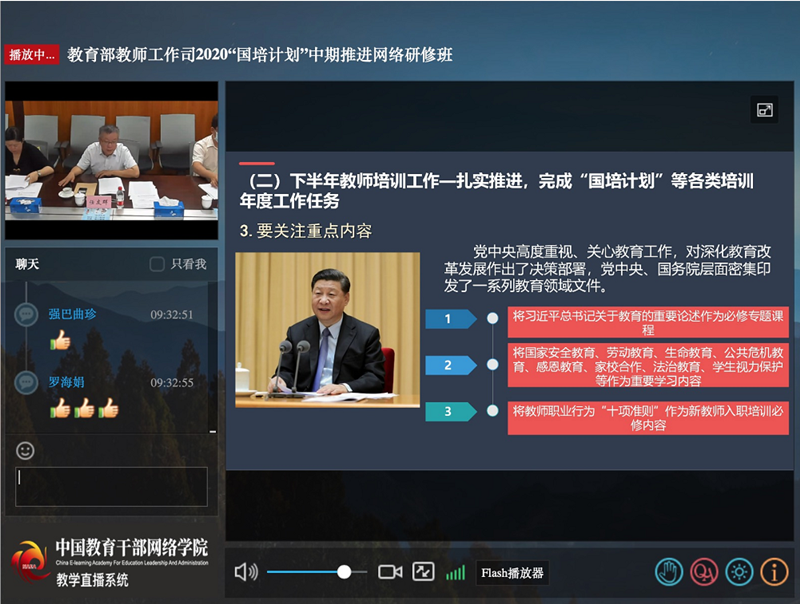This screenshot has width=800, height=604.
Task: Click the camera video icon
Action: [x=390, y=572]
